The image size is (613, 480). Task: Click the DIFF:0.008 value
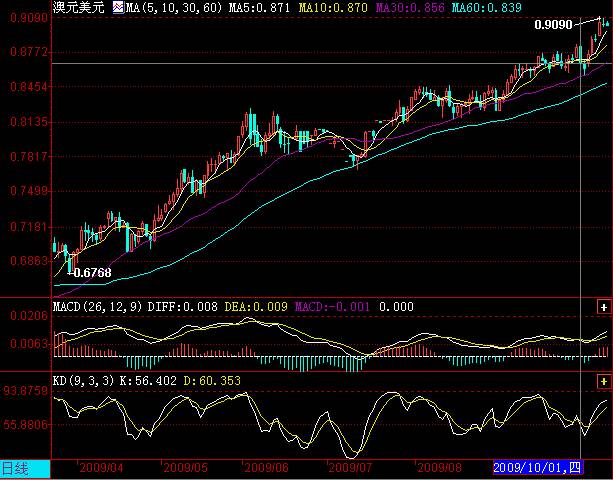[183, 306]
